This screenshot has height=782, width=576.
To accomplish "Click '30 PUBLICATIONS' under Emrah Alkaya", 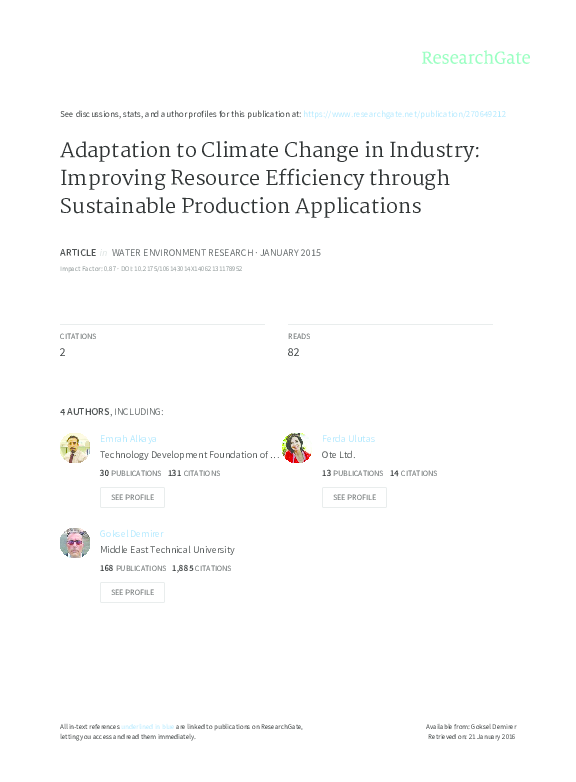I will coord(130,473).
